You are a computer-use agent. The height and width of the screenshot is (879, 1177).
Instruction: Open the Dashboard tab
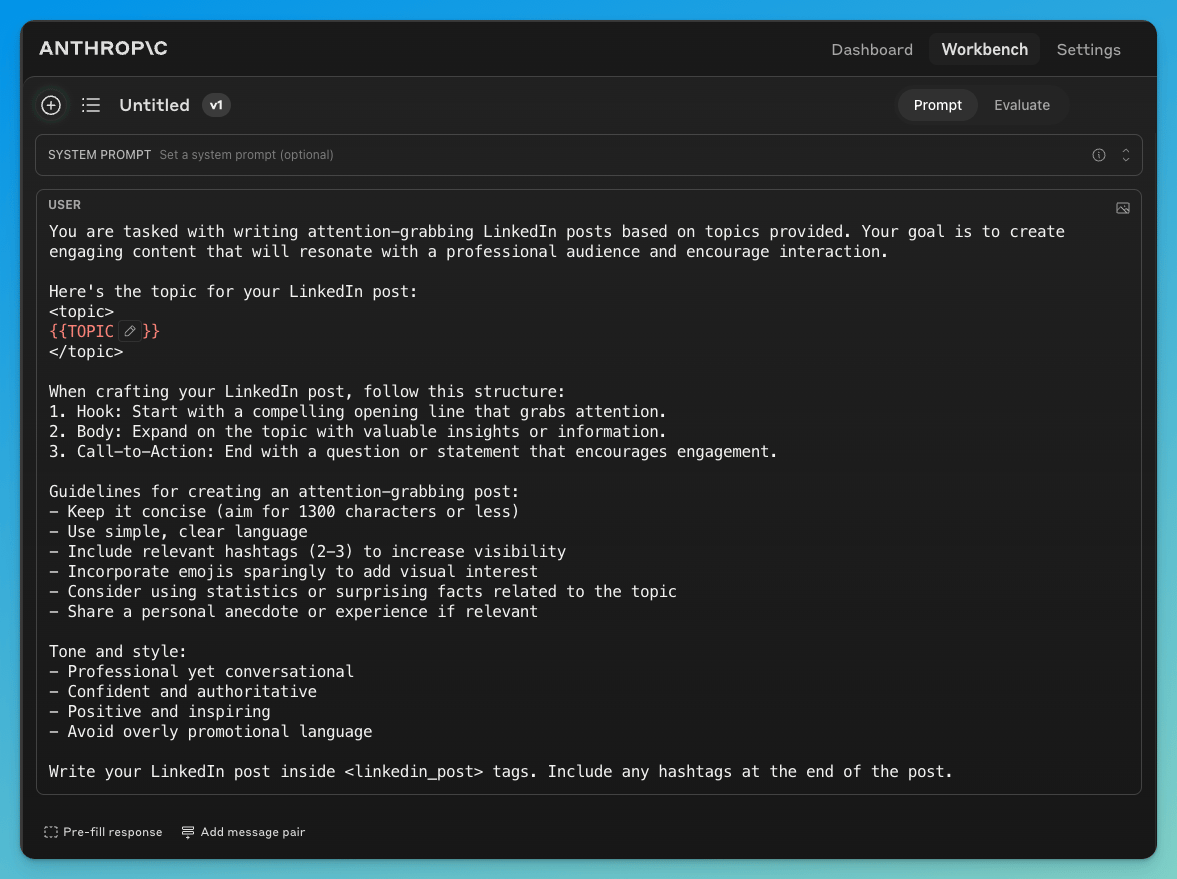point(871,50)
